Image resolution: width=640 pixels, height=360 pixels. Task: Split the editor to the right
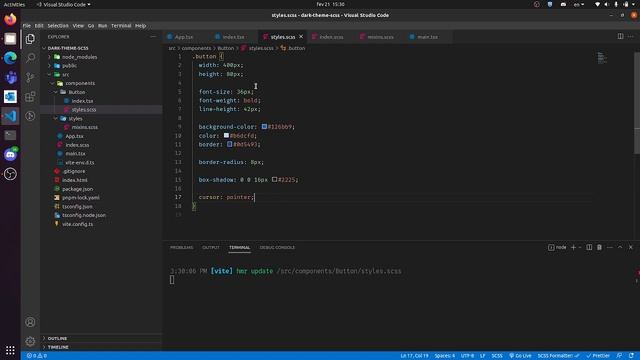pyautogui.click(x=620, y=36)
